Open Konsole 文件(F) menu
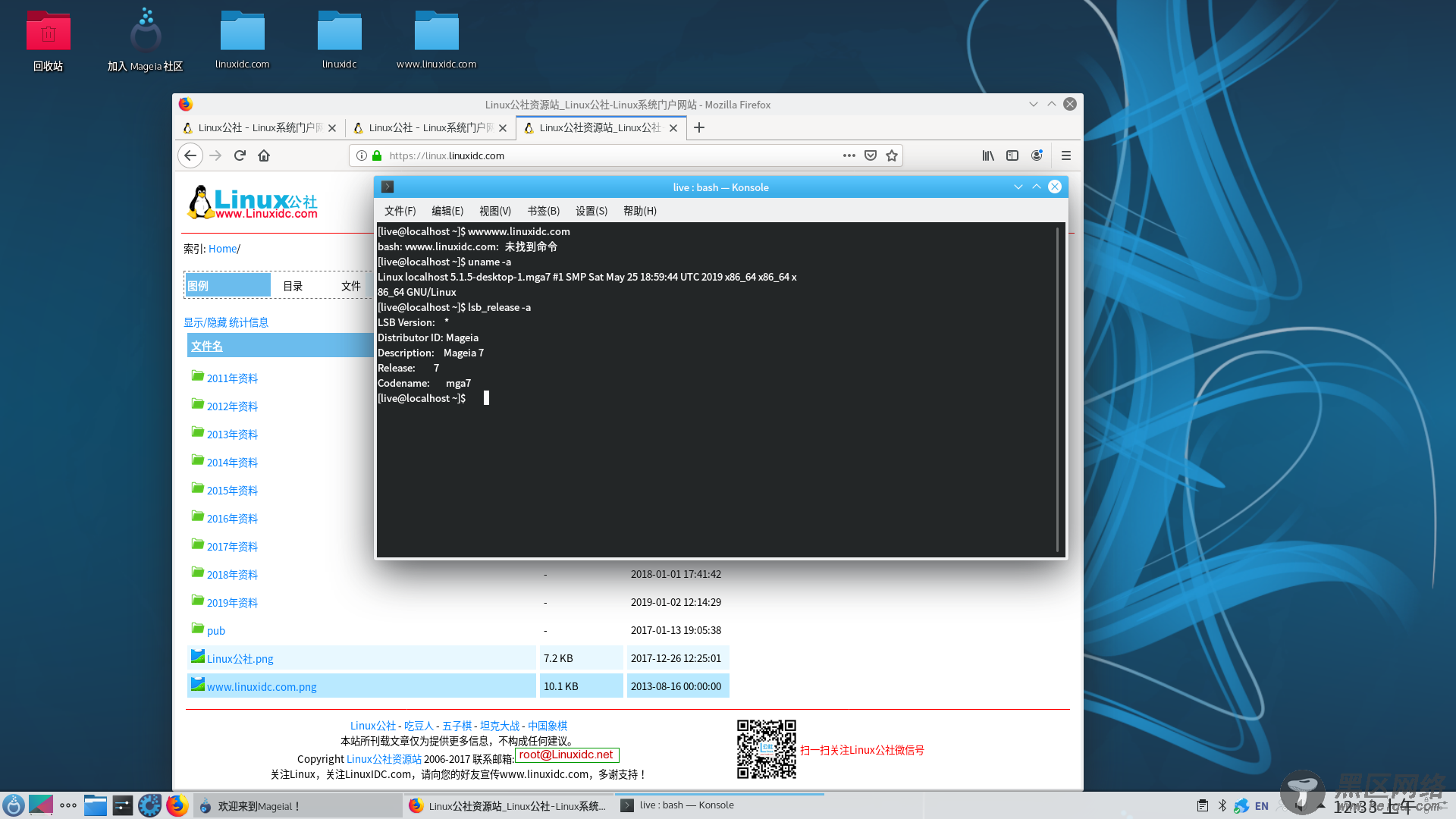The image size is (1456, 819). tap(400, 211)
